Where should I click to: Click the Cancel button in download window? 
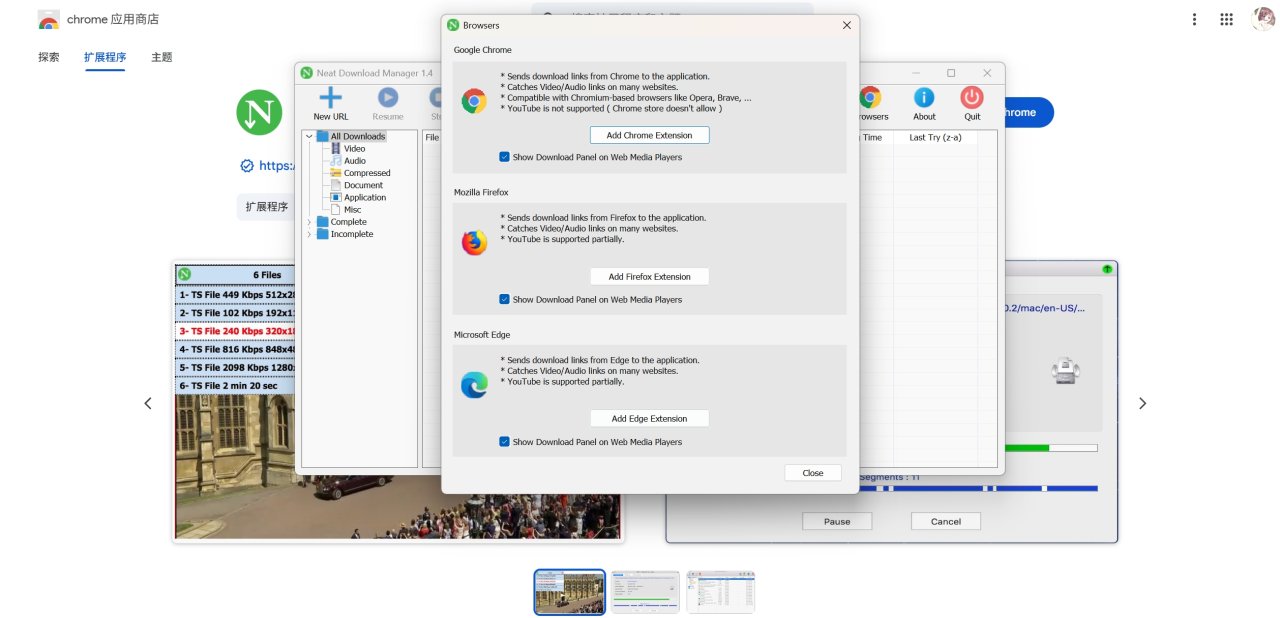tap(946, 521)
